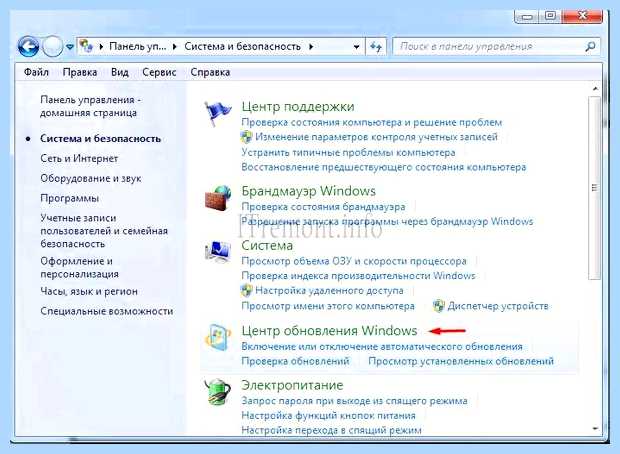
Task: Click 'Запрос пароля при выходе из спящего режима'
Action: (x=354, y=401)
